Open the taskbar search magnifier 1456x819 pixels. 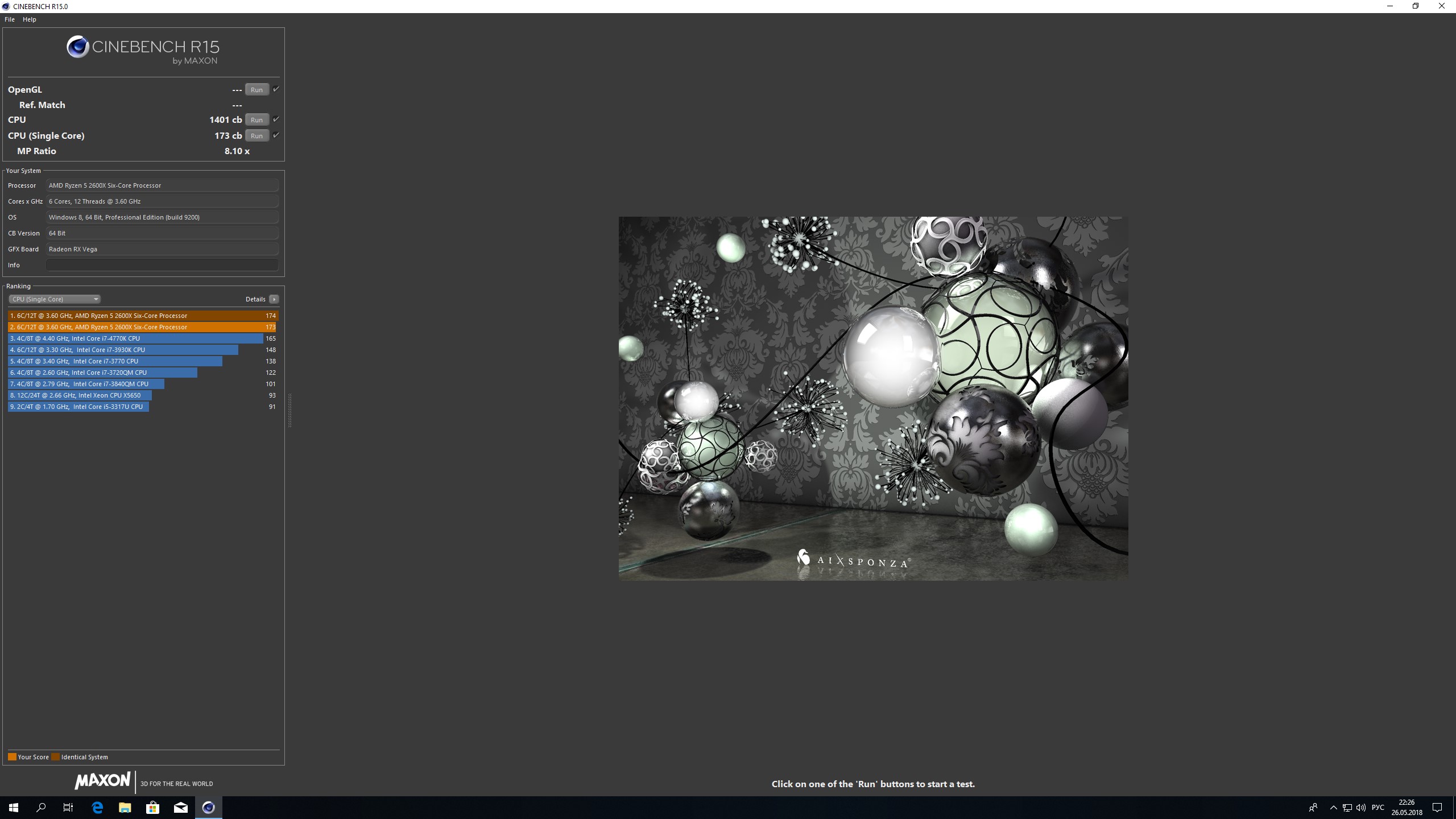click(41, 808)
